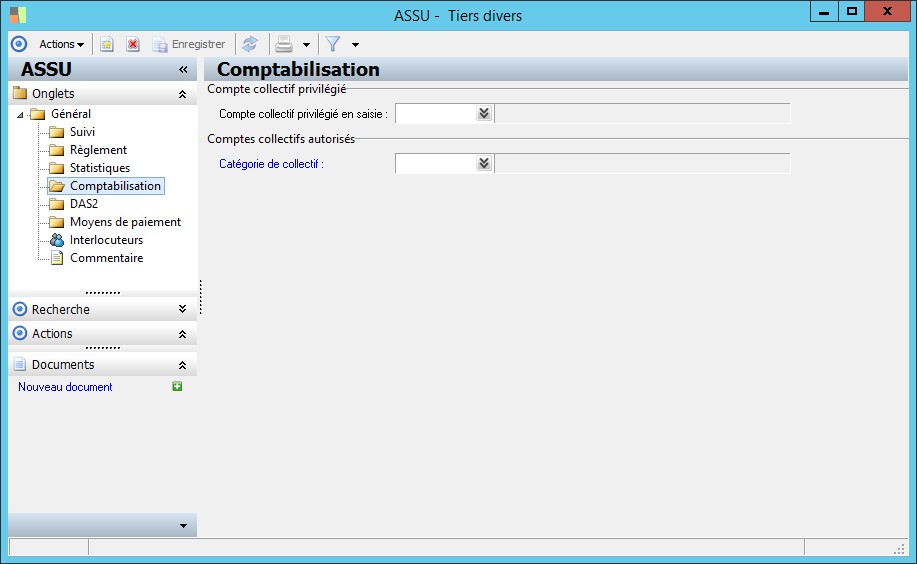Minimize the Tiers divers window

coord(824,12)
